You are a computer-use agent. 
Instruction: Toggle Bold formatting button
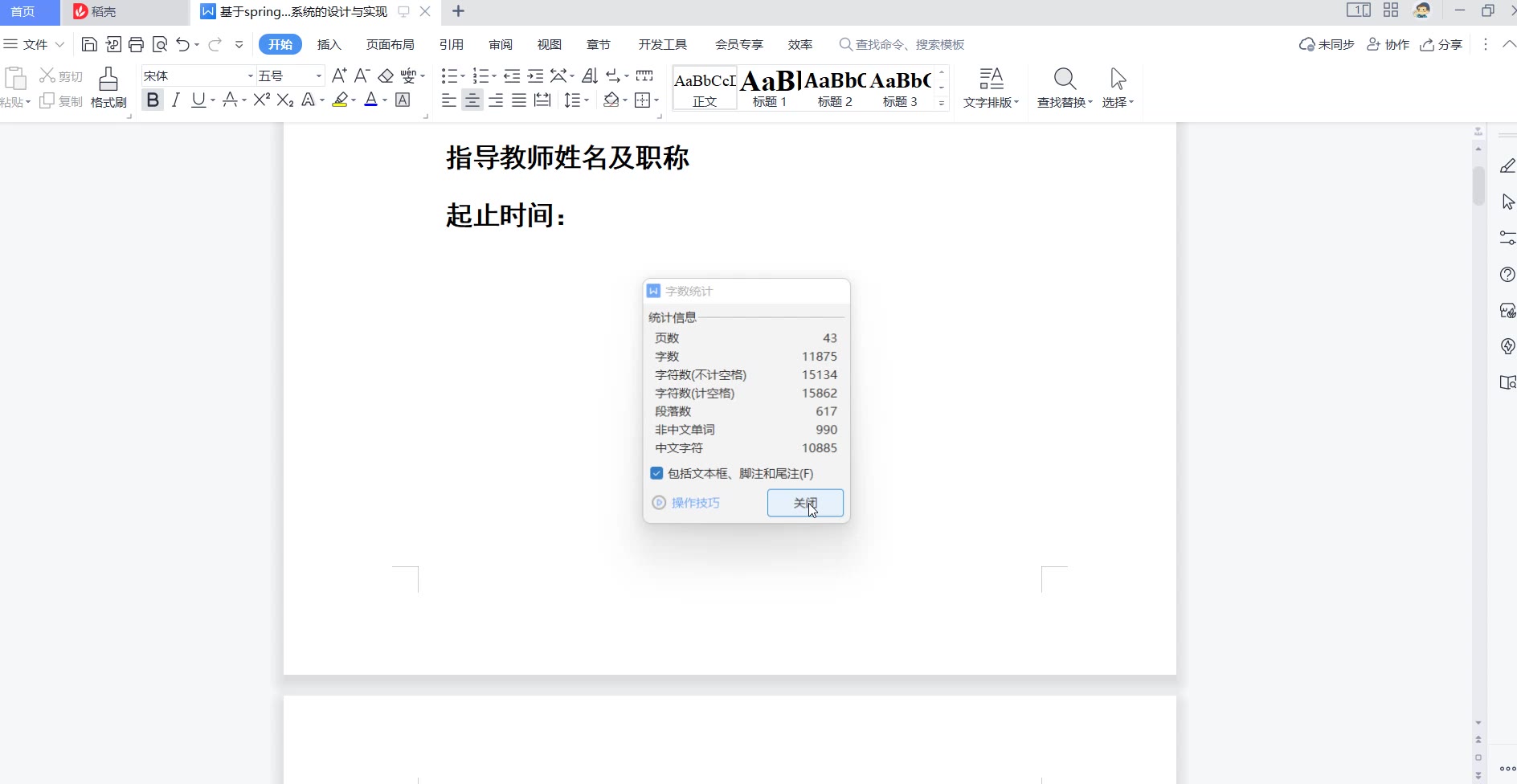153,100
